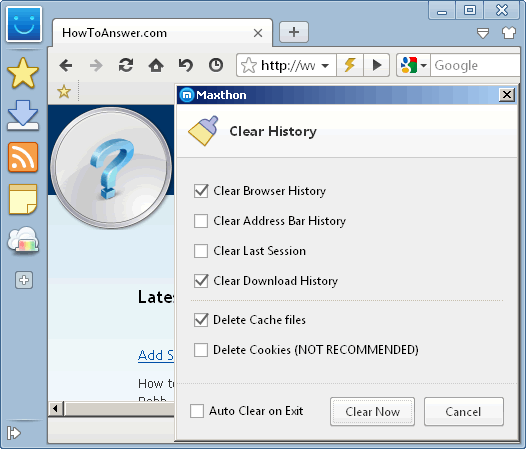Check Clear Address Bar History
This screenshot has height=449, width=526.
pos(201,221)
